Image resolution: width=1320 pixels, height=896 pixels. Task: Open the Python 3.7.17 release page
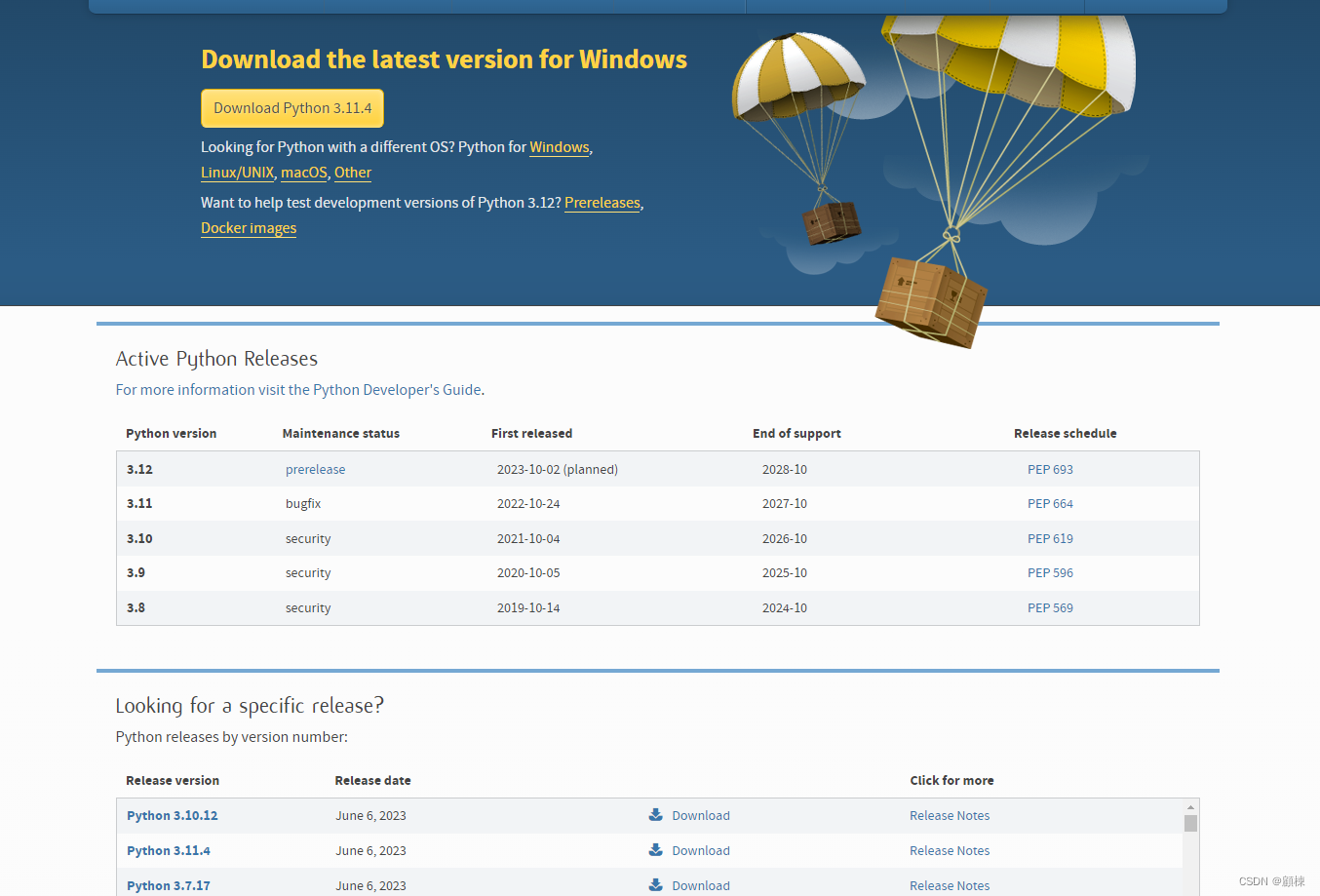tap(169, 885)
